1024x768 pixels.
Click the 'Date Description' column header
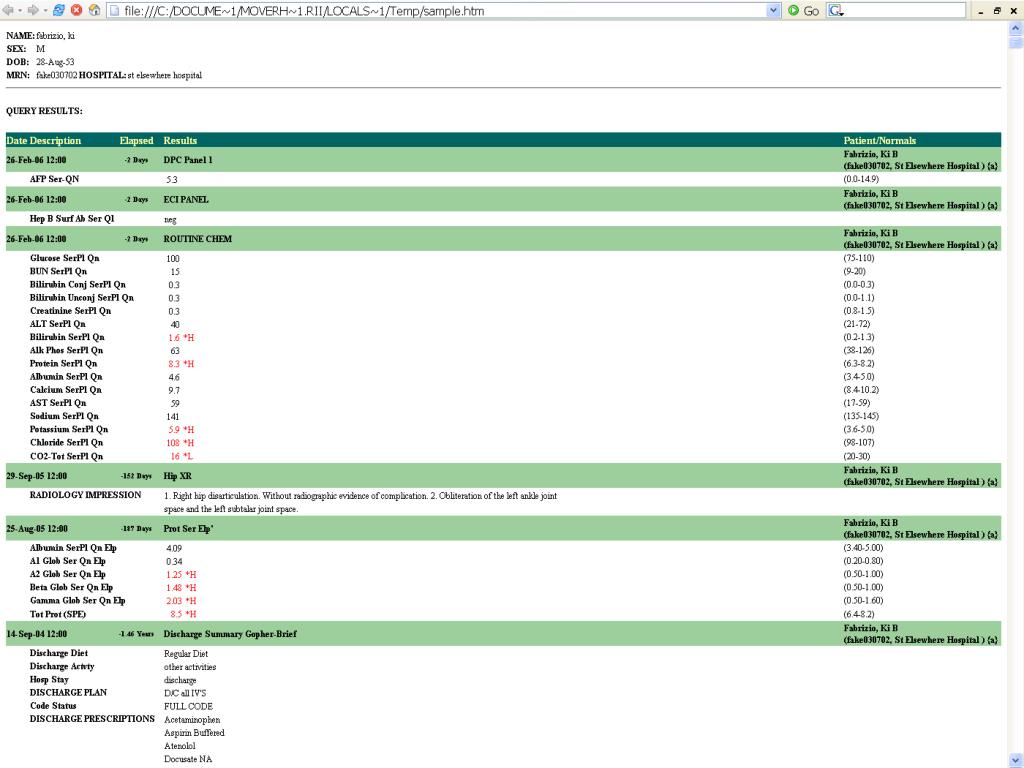click(44, 140)
